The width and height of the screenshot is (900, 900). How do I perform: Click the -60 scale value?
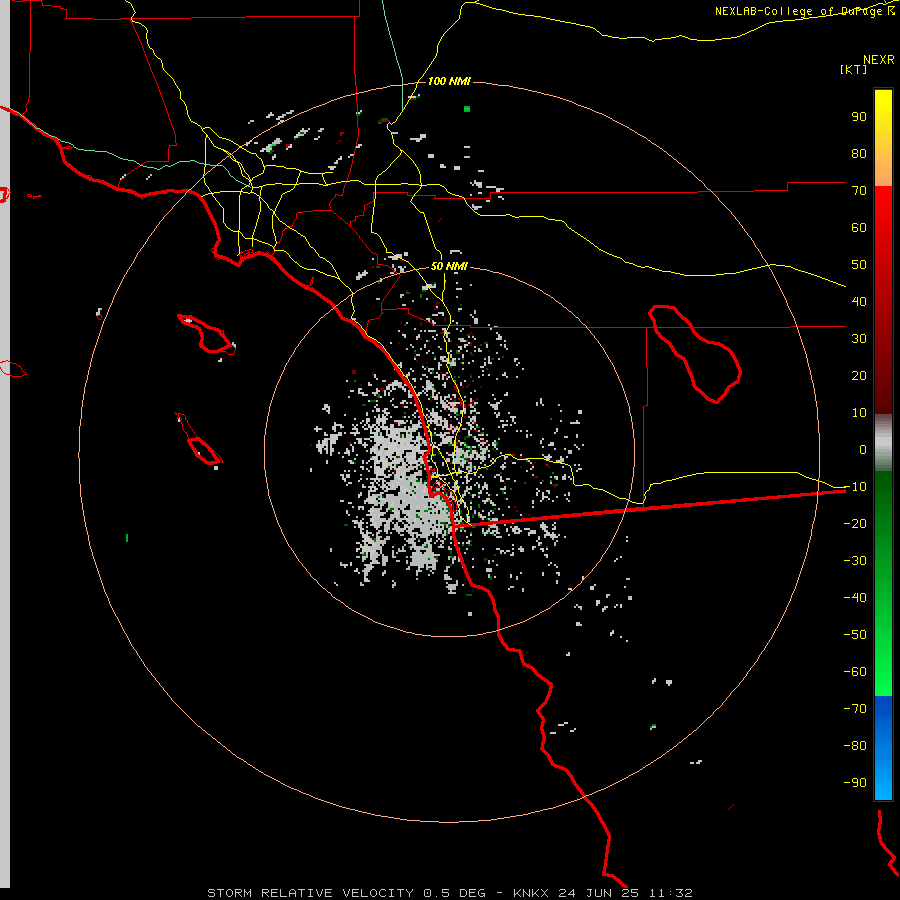coord(855,672)
